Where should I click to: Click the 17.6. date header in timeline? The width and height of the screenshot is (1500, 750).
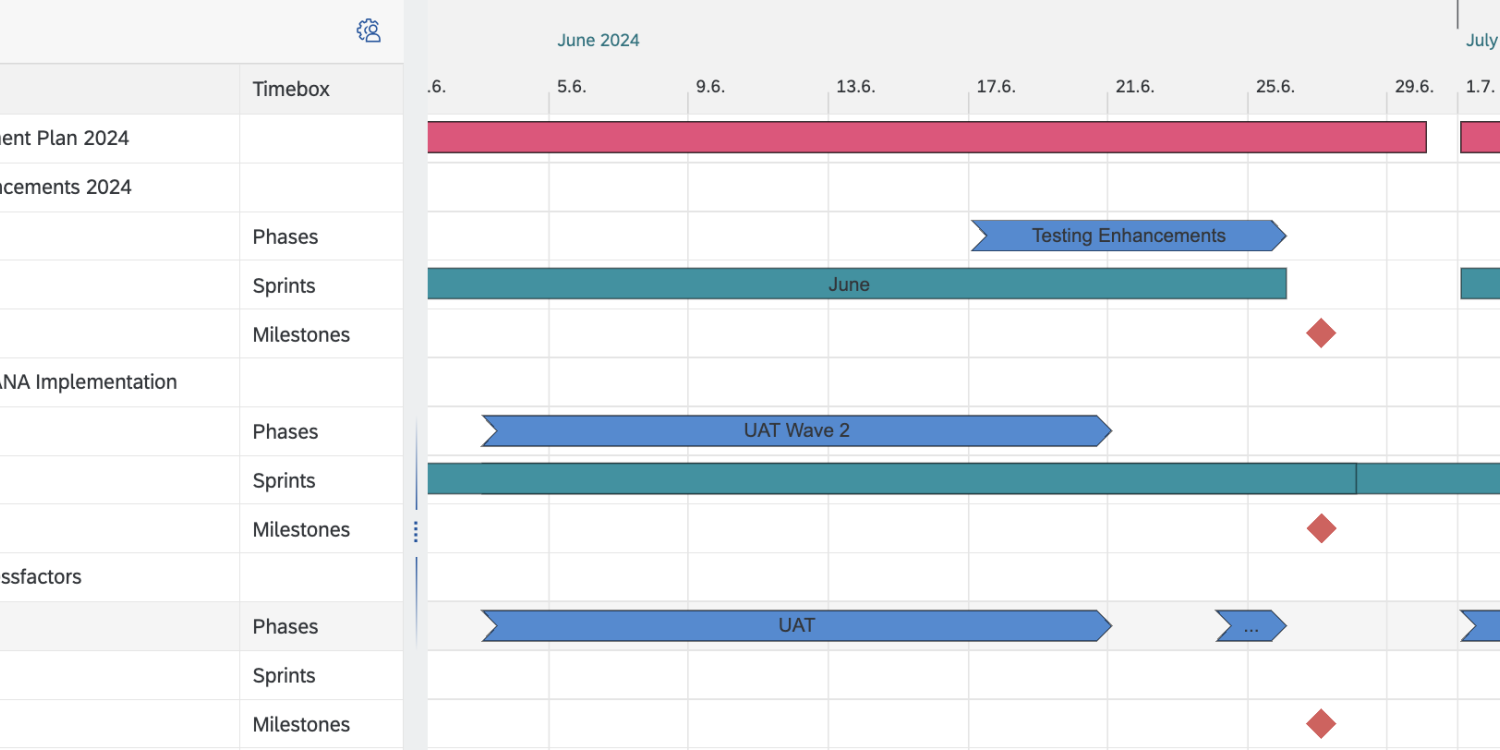996,87
